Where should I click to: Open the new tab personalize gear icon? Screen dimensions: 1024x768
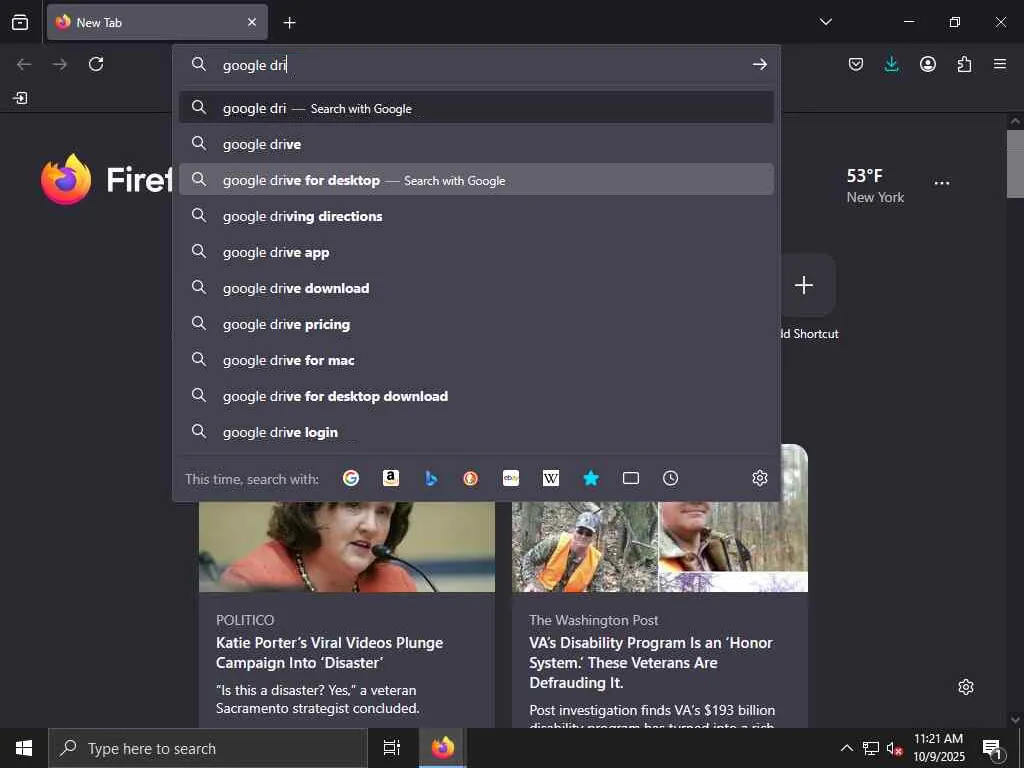pos(966,687)
